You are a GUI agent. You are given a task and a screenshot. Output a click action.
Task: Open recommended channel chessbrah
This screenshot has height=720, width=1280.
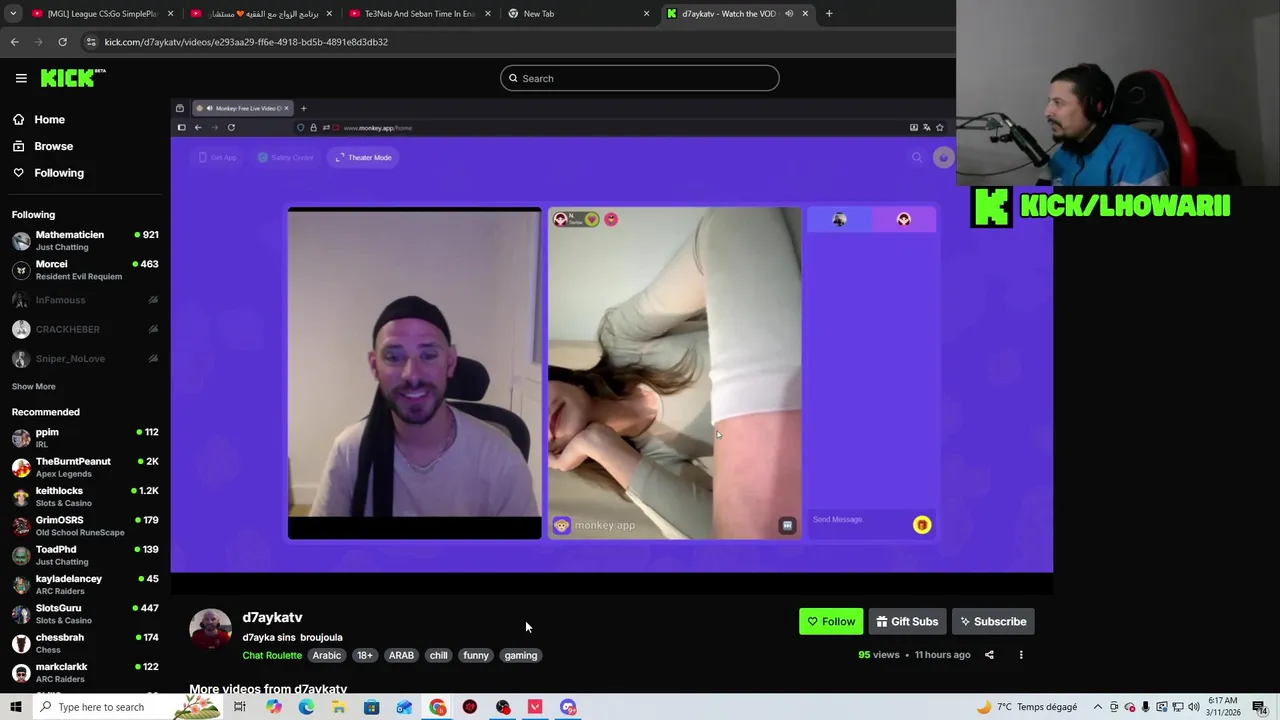pos(85,643)
